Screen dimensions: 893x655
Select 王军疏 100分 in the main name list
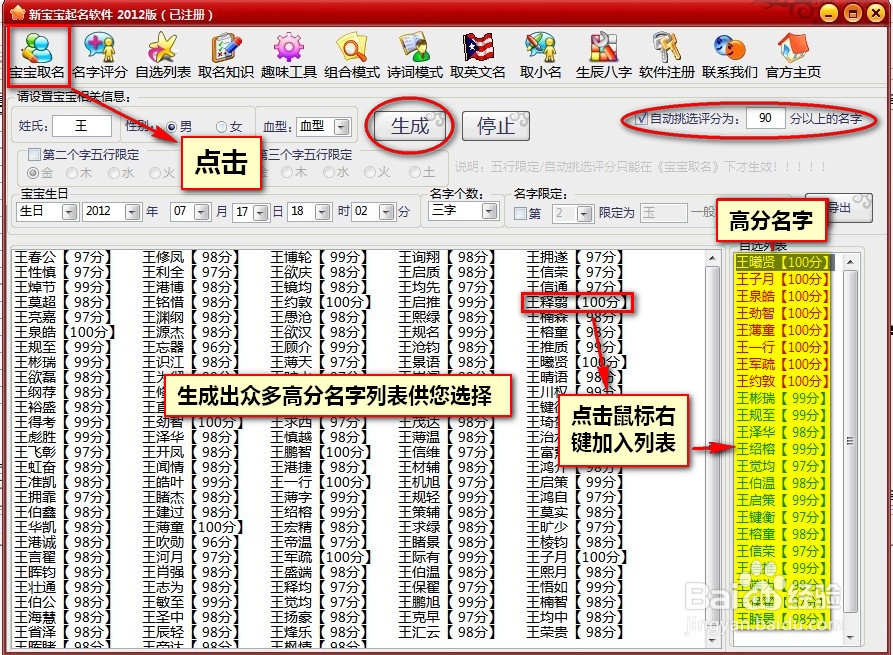(320, 557)
